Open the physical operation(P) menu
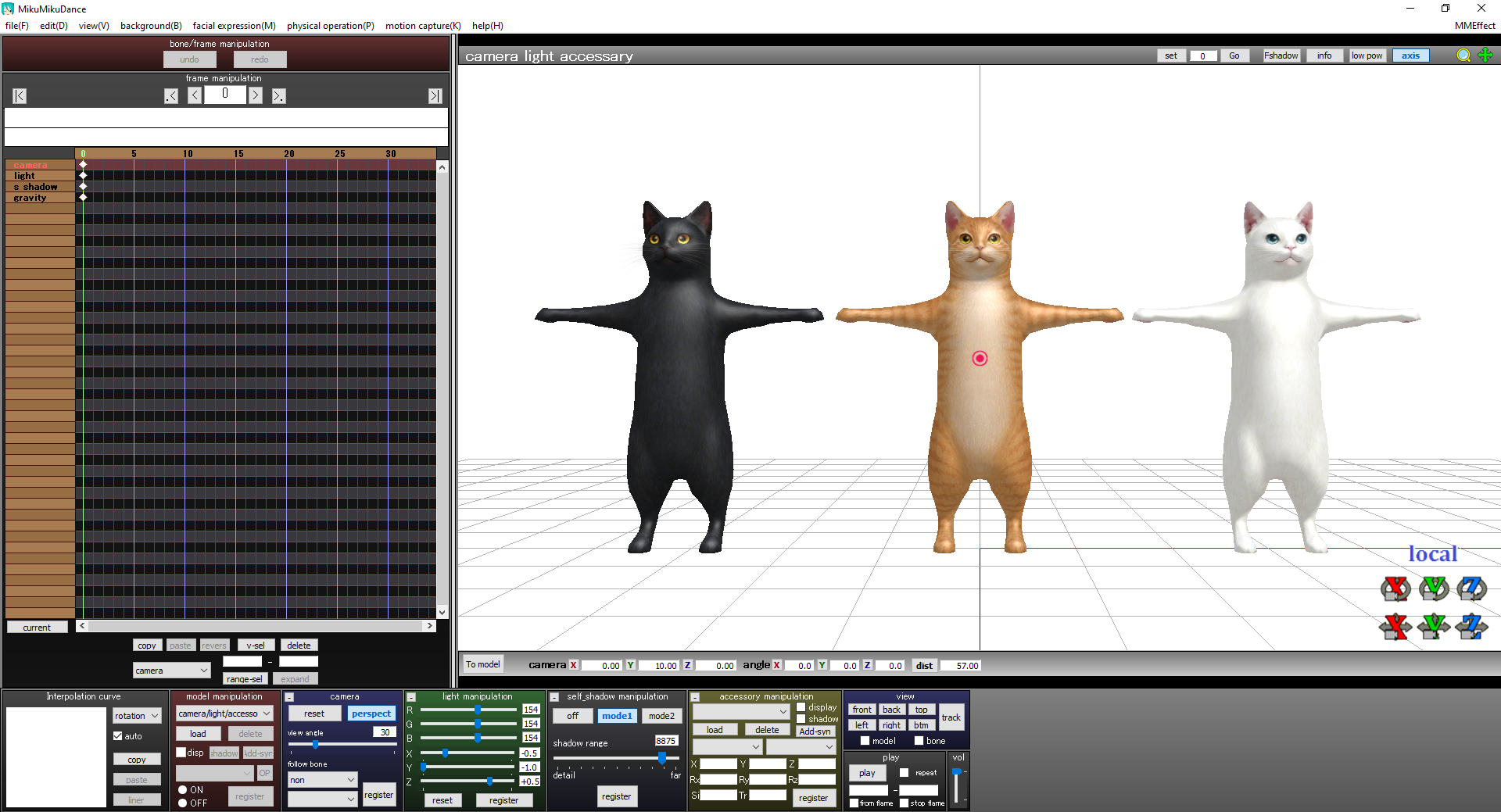Image resolution: width=1501 pixels, height=812 pixels. tap(331, 26)
